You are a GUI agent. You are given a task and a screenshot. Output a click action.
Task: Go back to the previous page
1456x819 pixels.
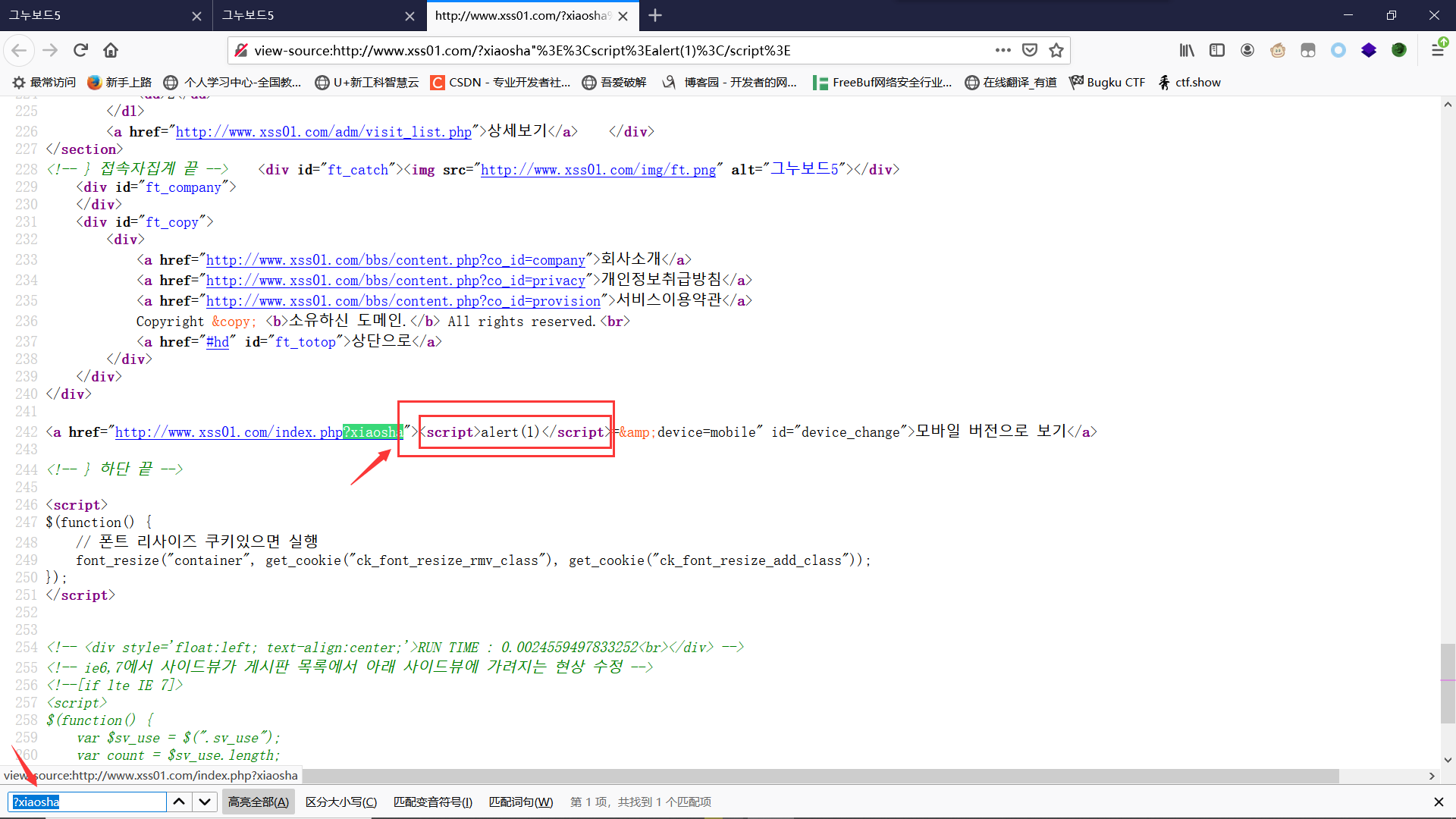click(19, 50)
